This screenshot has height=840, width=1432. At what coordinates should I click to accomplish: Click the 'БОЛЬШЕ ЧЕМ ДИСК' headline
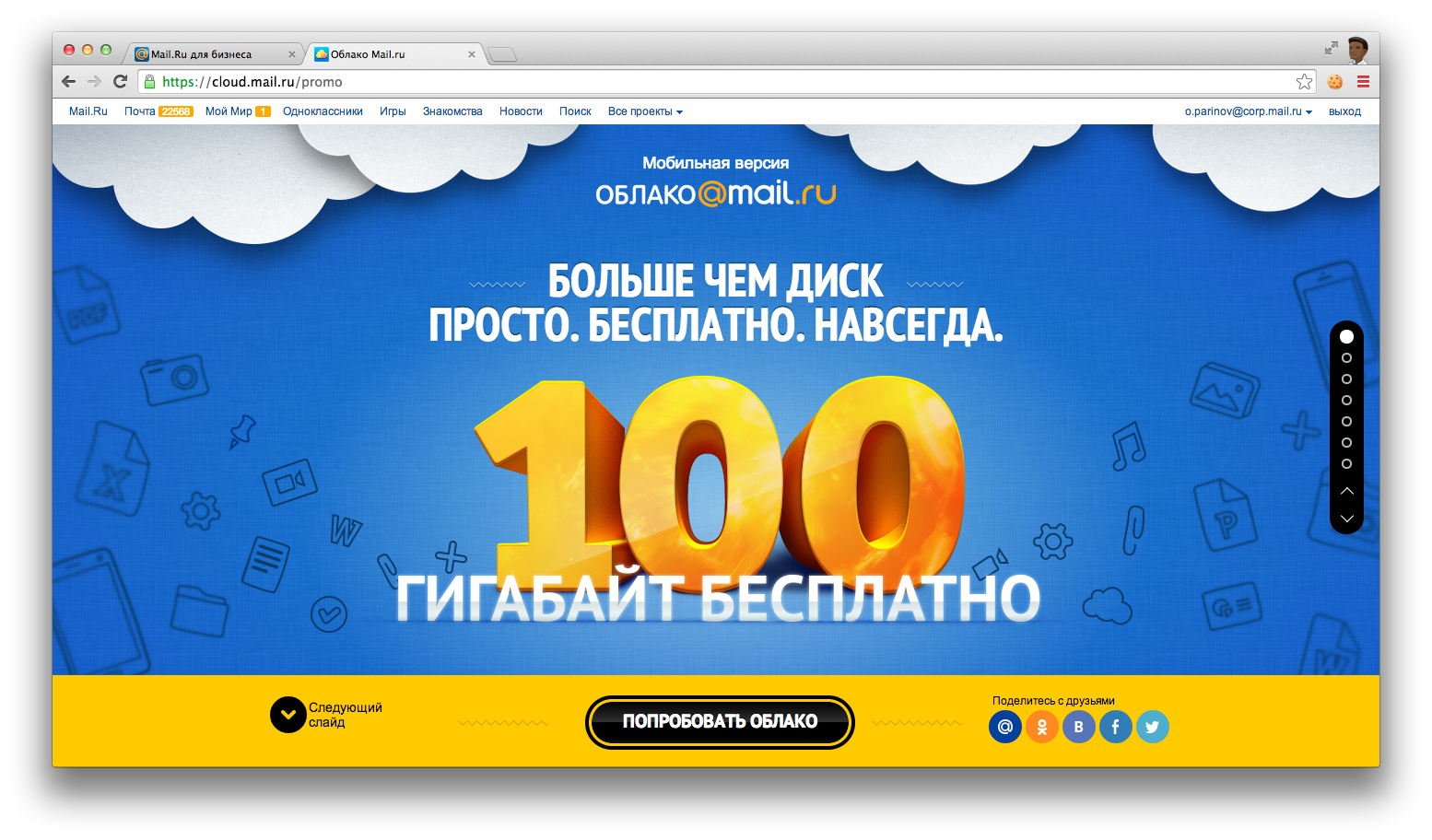point(716,281)
